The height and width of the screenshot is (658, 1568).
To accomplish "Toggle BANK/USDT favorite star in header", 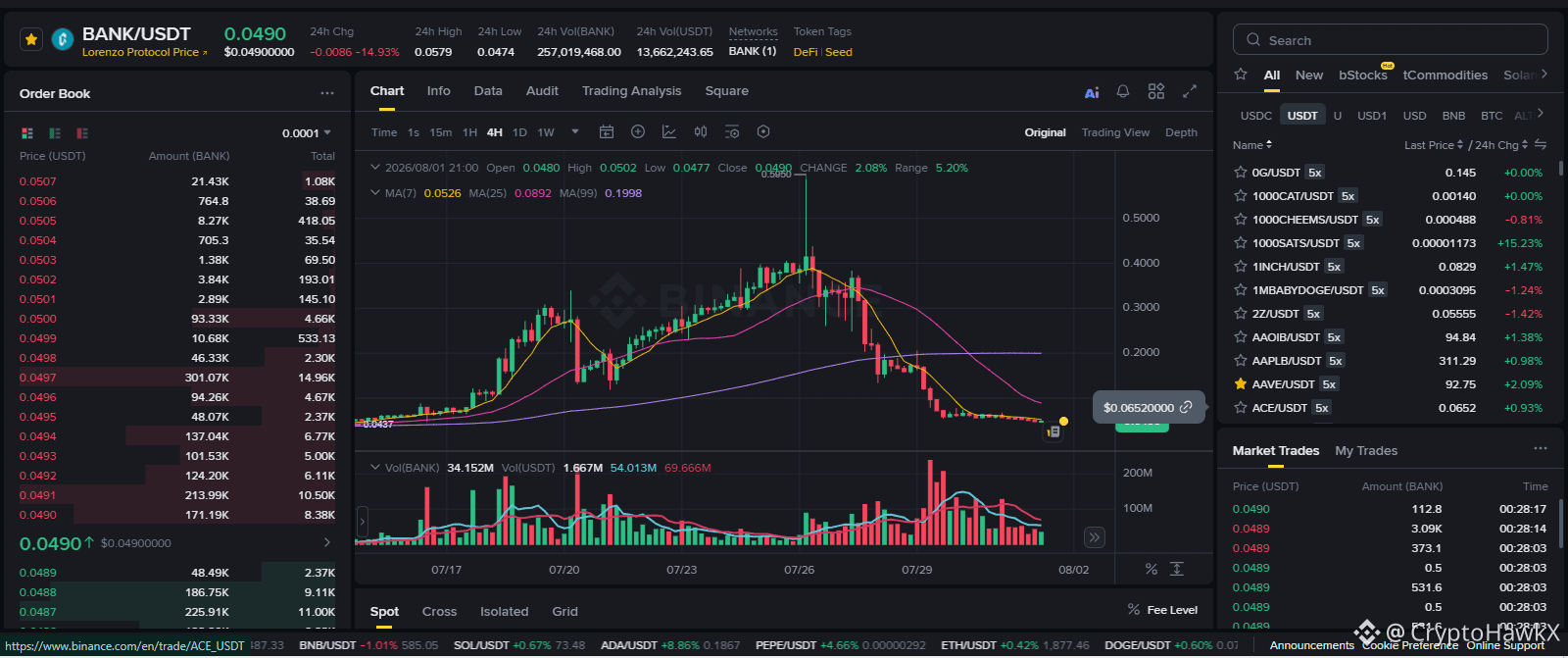I will click(x=31, y=39).
